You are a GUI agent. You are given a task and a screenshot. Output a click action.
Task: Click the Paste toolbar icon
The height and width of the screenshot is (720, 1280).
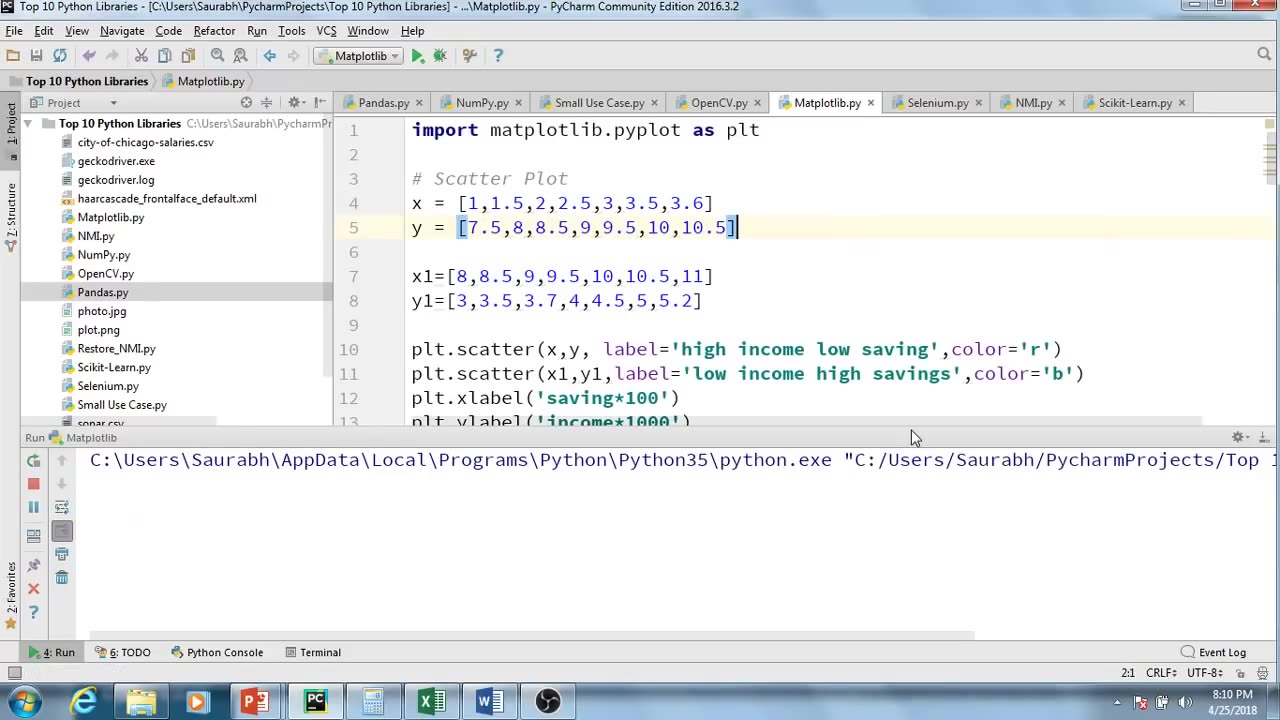click(x=188, y=56)
